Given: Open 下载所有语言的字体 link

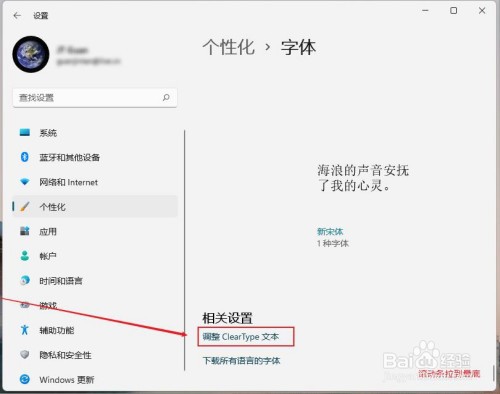Looking at the screenshot, I should [241, 361].
